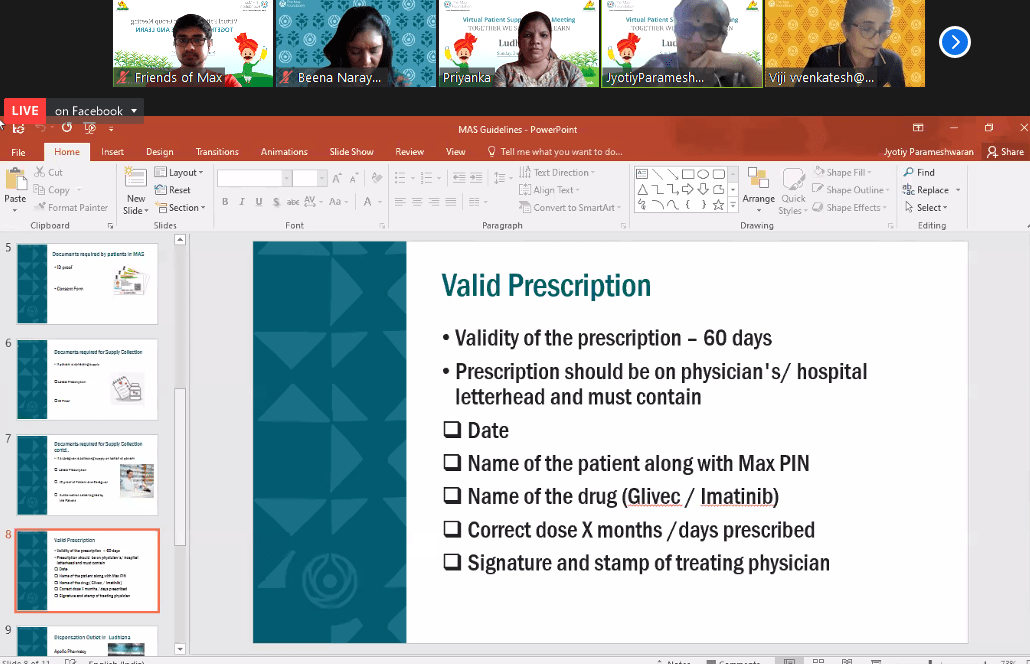Open the Columns dropdown

click(x=478, y=202)
